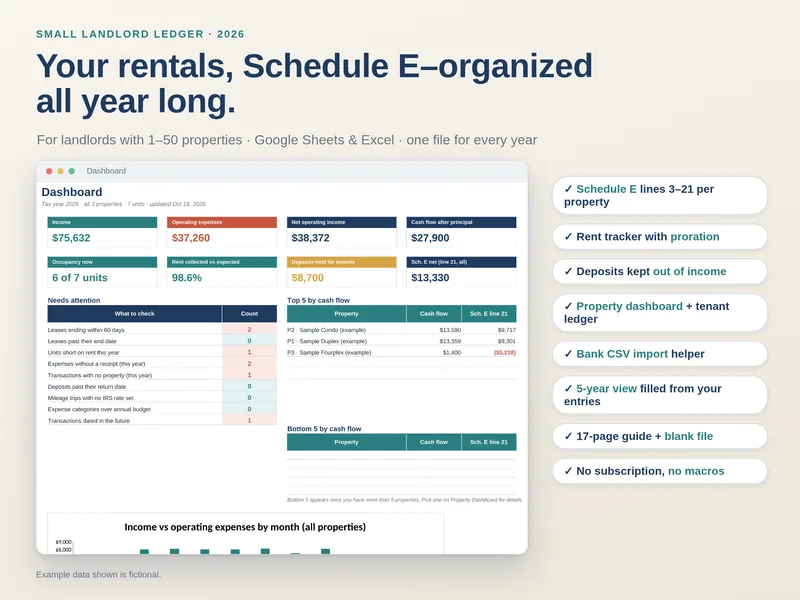The height and width of the screenshot is (600, 800).
Task: Select the Count column header
Action: [x=249, y=314]
